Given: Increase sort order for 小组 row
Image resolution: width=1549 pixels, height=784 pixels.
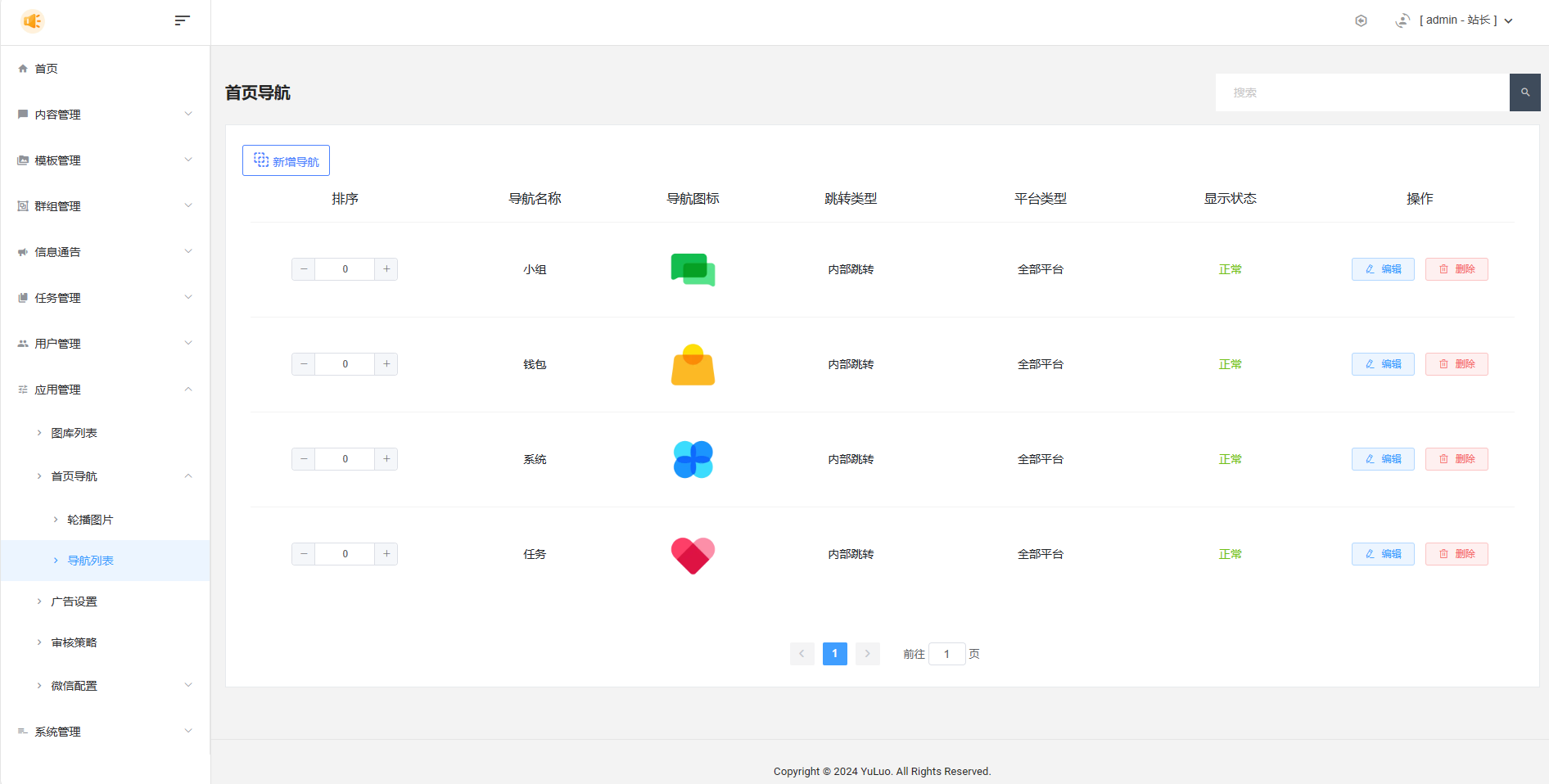Looking at the screenshot, I should pyautogui.click(x=386, y=269).
